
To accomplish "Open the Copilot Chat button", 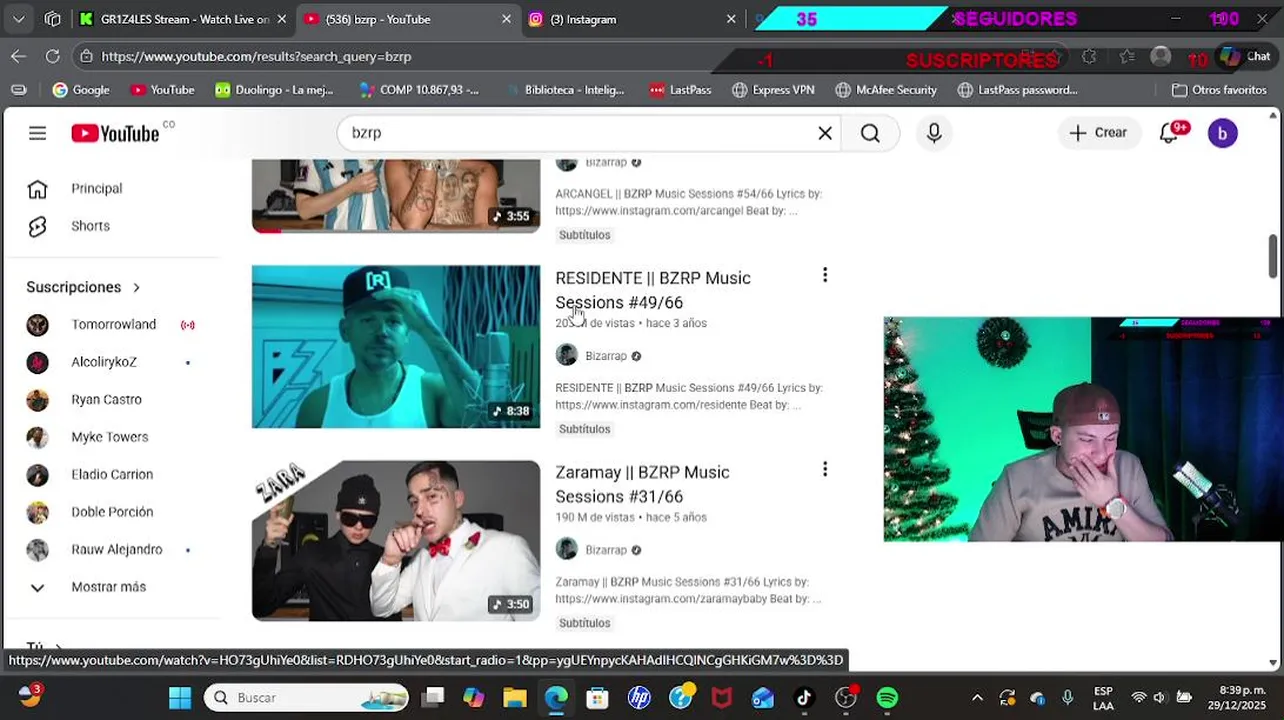I will pos(1244,57).
